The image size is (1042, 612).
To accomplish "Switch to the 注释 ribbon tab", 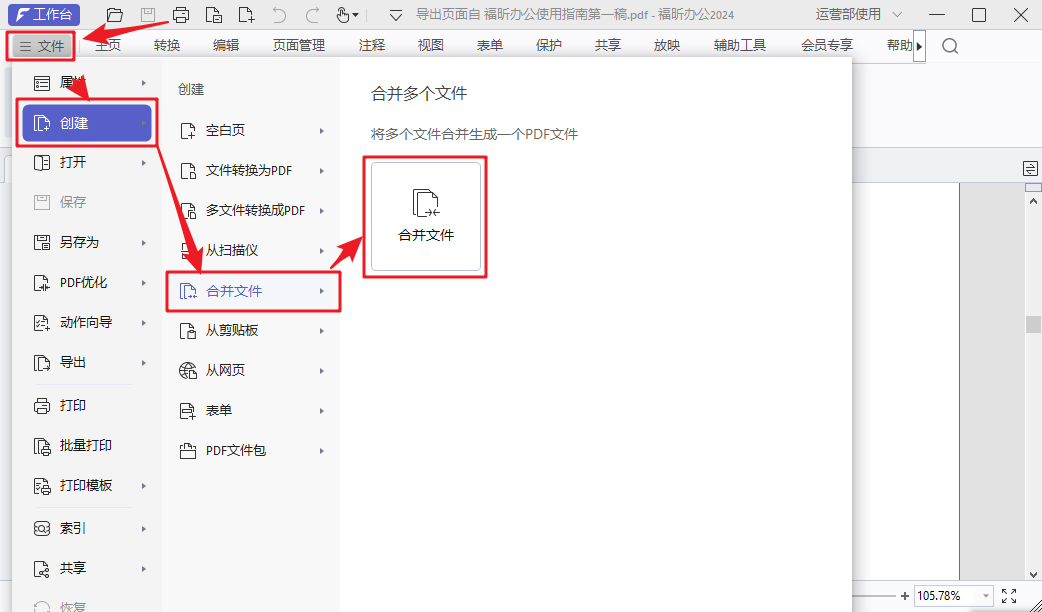I will tap(371, 45).
